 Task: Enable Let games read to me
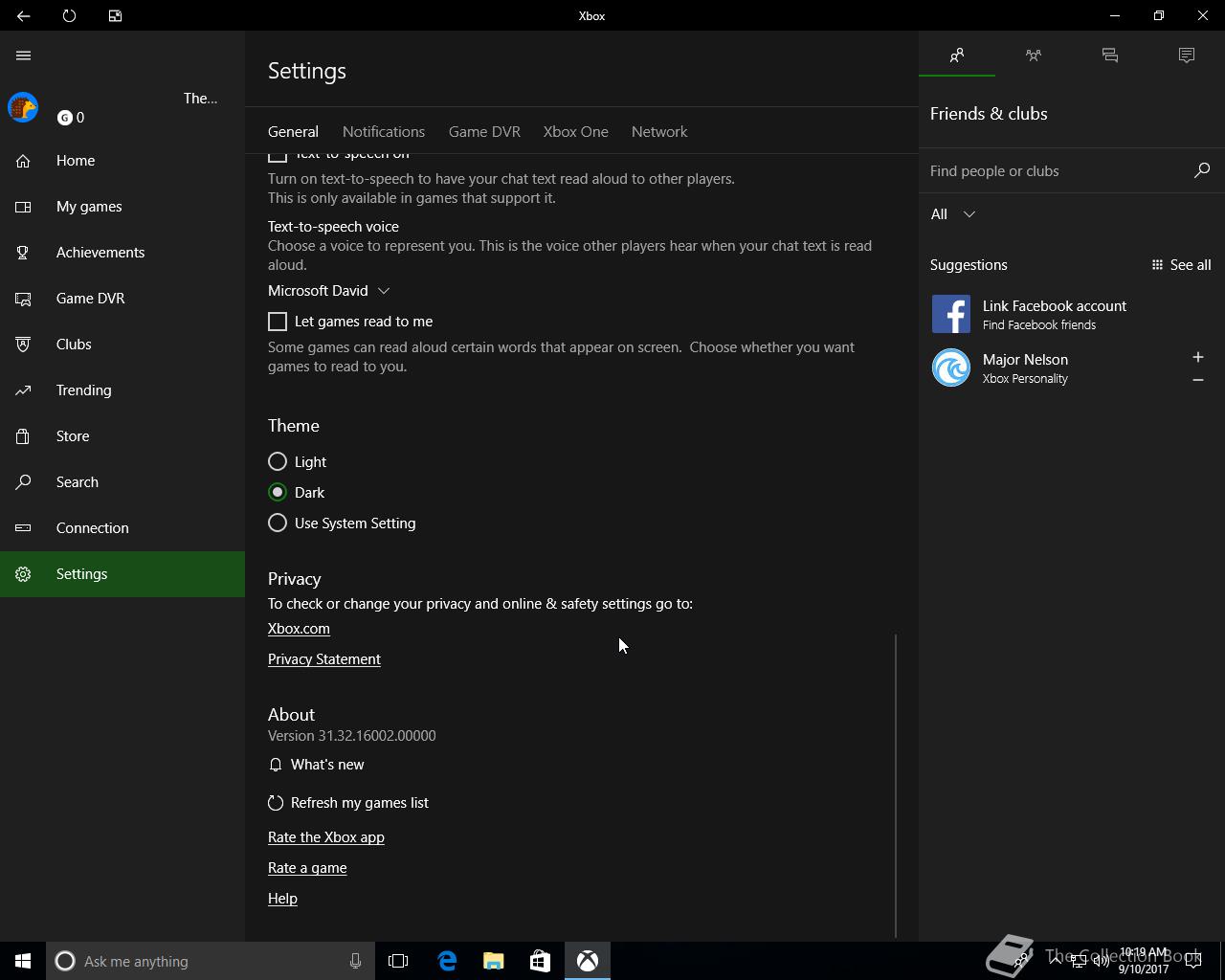pos(278,322)
